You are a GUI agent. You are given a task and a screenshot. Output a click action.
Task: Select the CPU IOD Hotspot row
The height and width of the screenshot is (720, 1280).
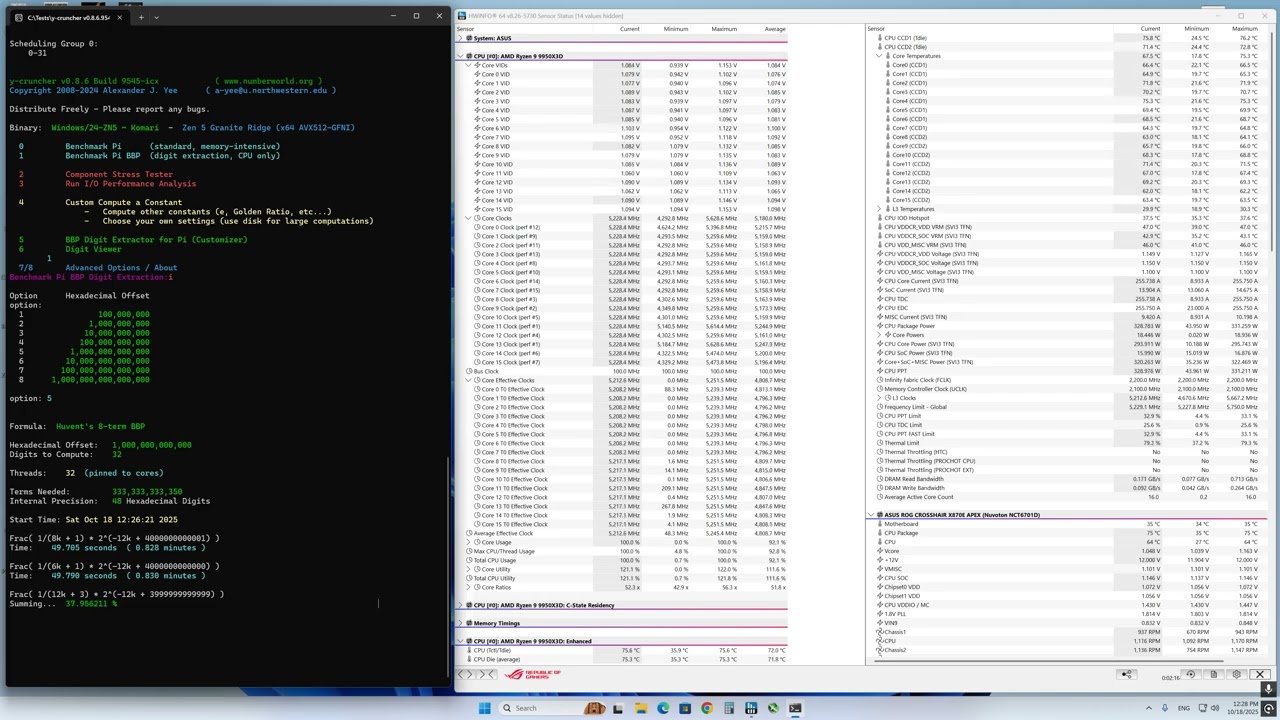point(1065,218)
